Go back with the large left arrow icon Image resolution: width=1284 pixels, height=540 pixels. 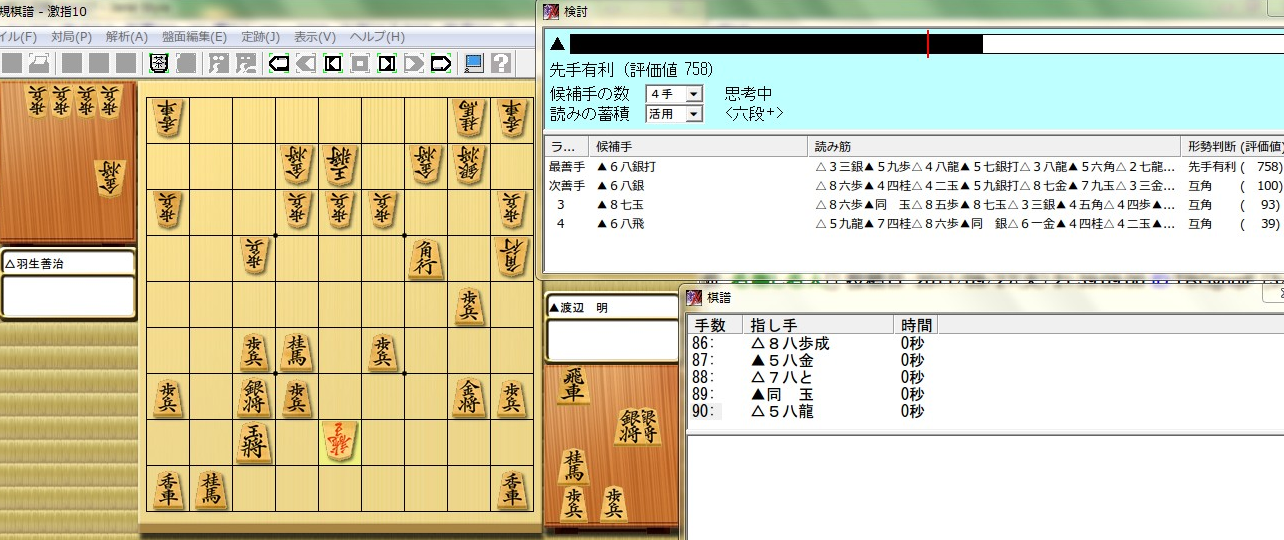[x=279, y=64]
